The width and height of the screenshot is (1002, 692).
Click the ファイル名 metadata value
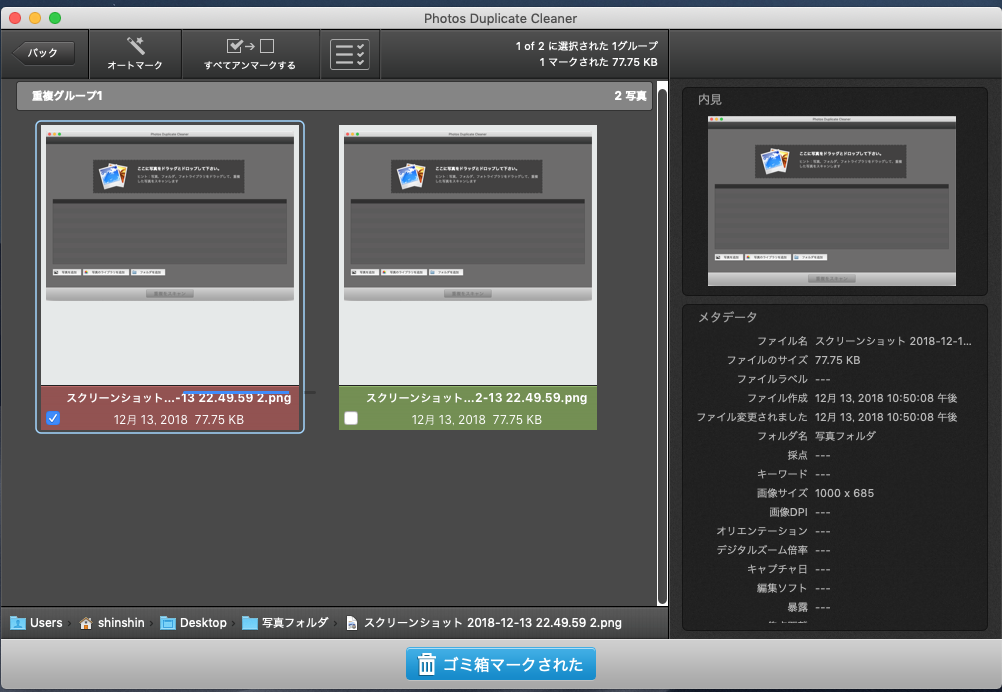(x=893, y=341)
